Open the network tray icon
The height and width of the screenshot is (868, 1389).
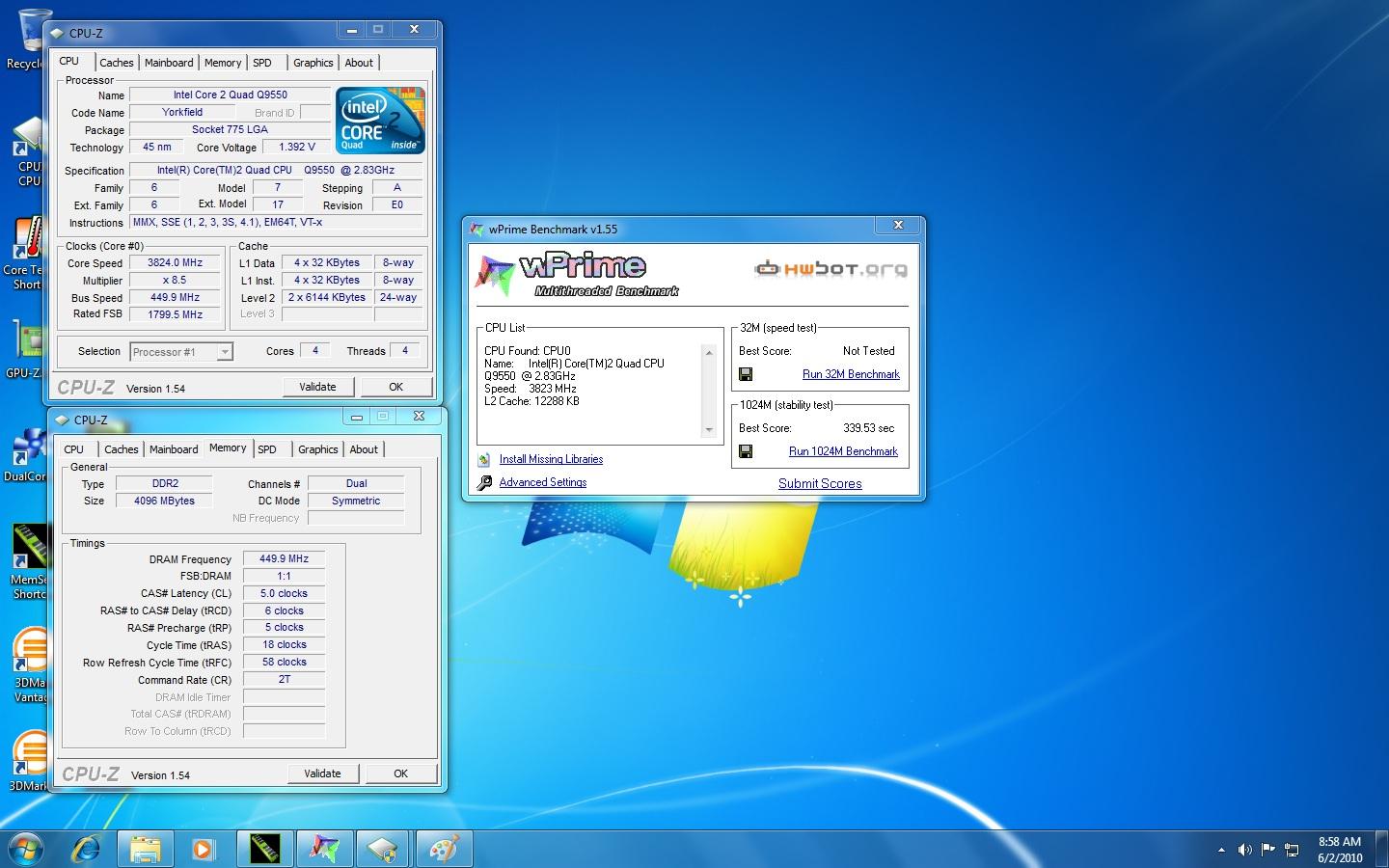coord(1292,850)
